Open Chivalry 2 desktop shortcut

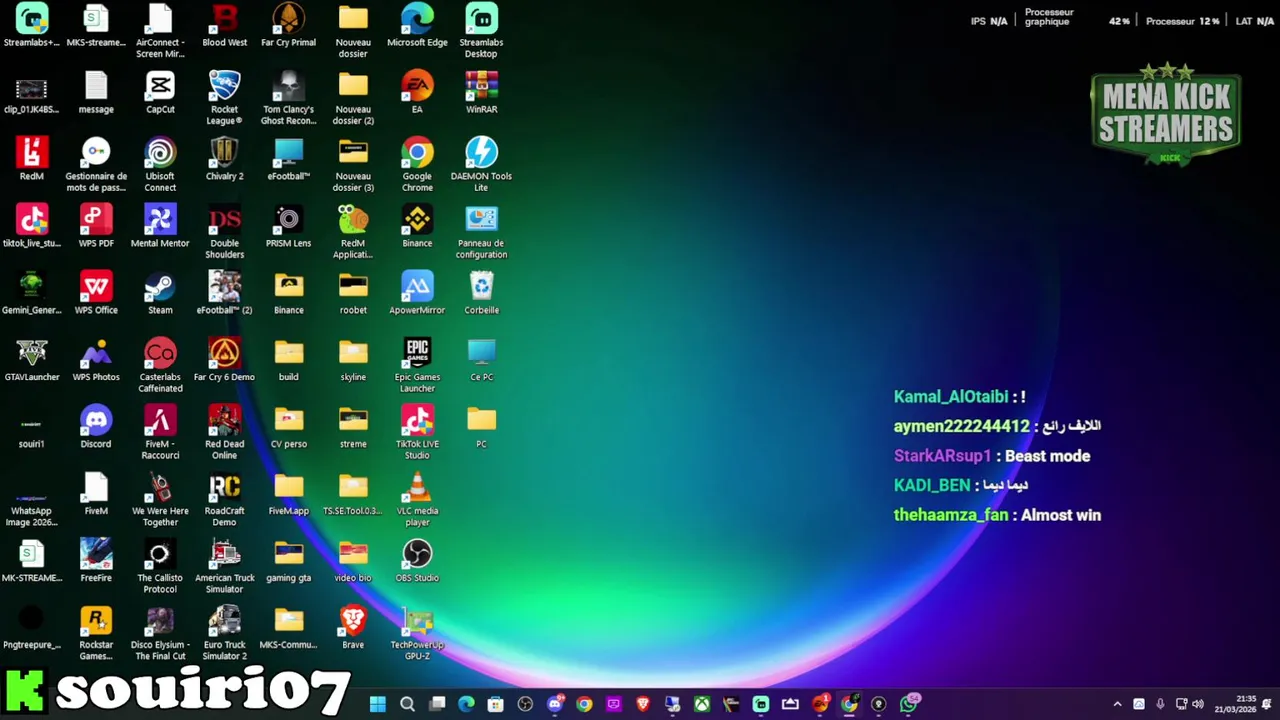coord(224,160)
